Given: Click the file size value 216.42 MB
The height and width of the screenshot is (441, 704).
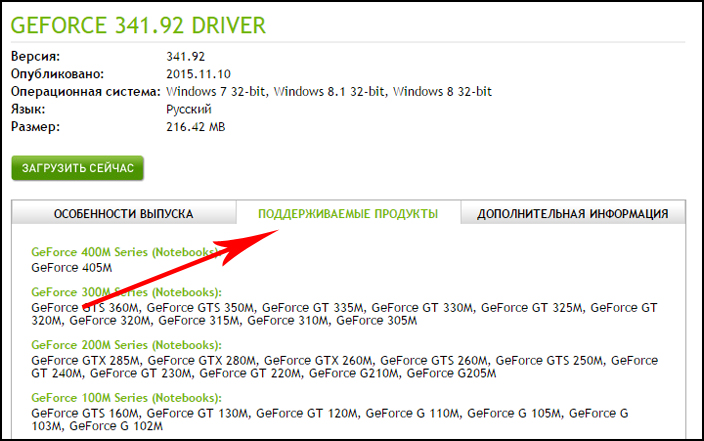Looking at the screenshot, I should coord(197,127).
